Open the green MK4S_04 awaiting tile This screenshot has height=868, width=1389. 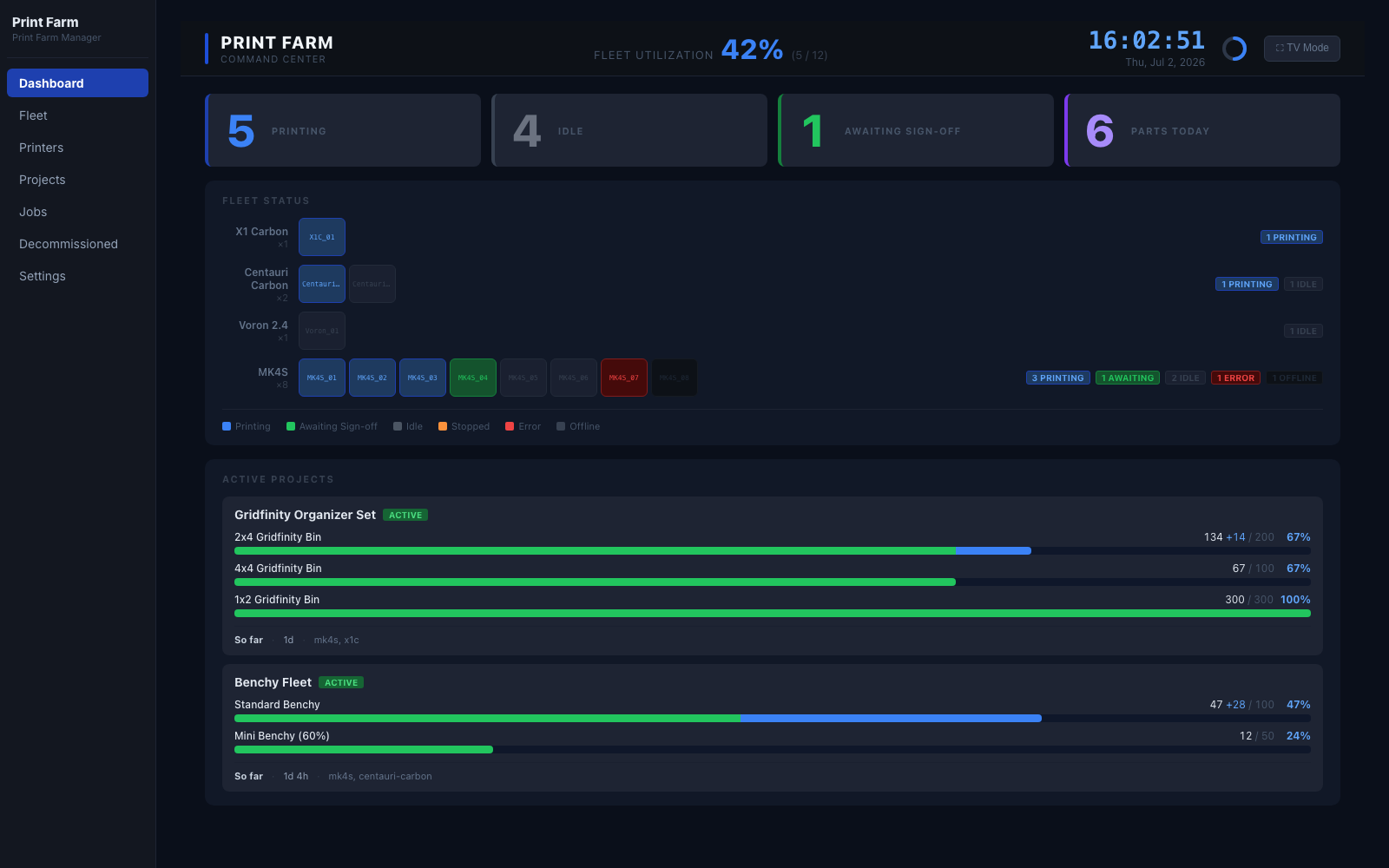tap(473, 378)
